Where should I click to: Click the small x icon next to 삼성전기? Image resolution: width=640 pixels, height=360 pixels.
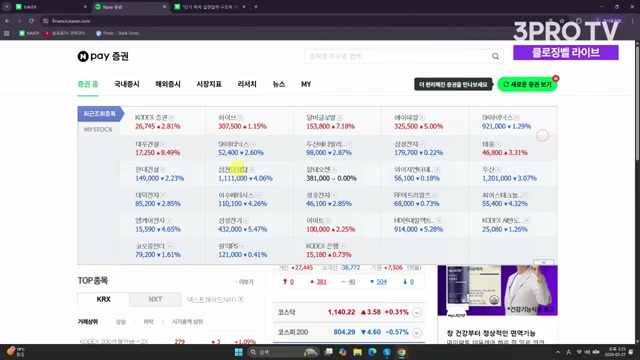pyautogui.click(x=246, y=220)
